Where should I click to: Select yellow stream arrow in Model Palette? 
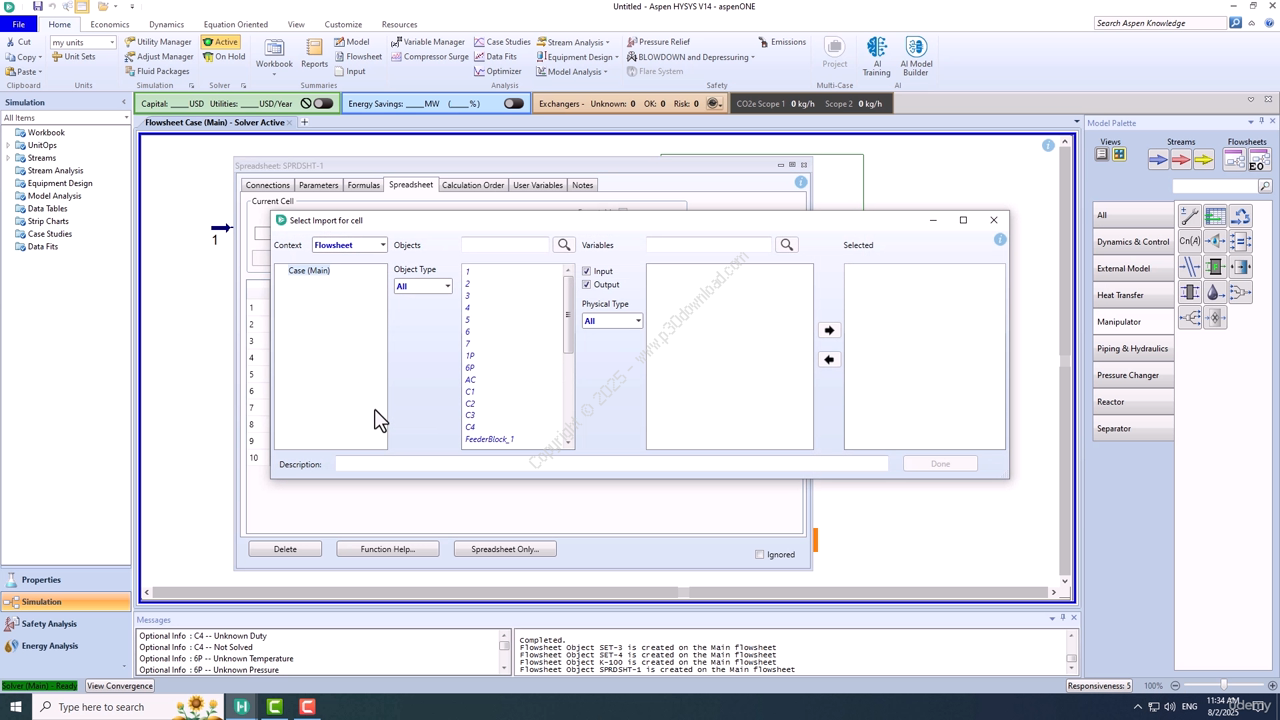[1203, 159]
